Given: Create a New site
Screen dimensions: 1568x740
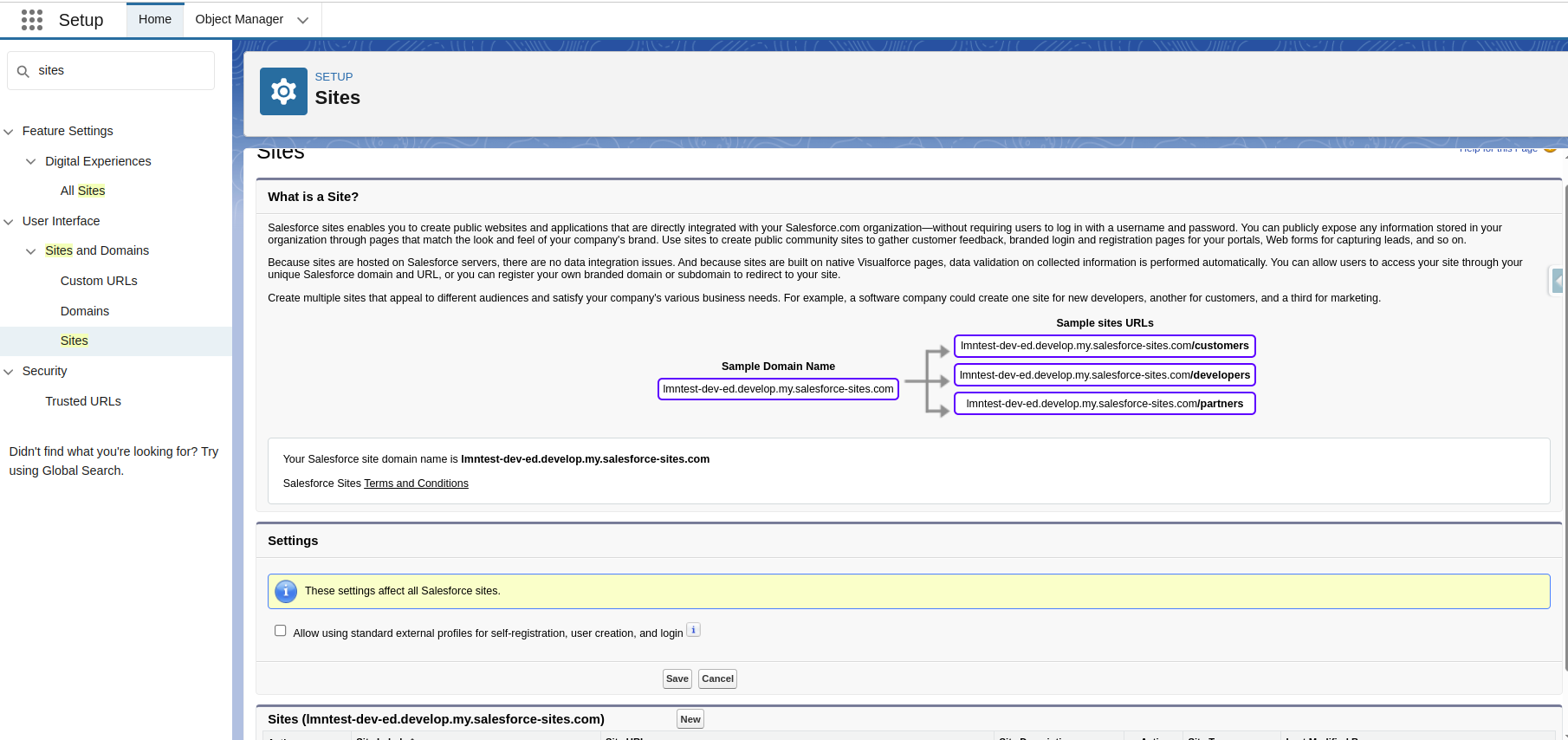Looking at the screenshot, I should click(x=690, y=719).
